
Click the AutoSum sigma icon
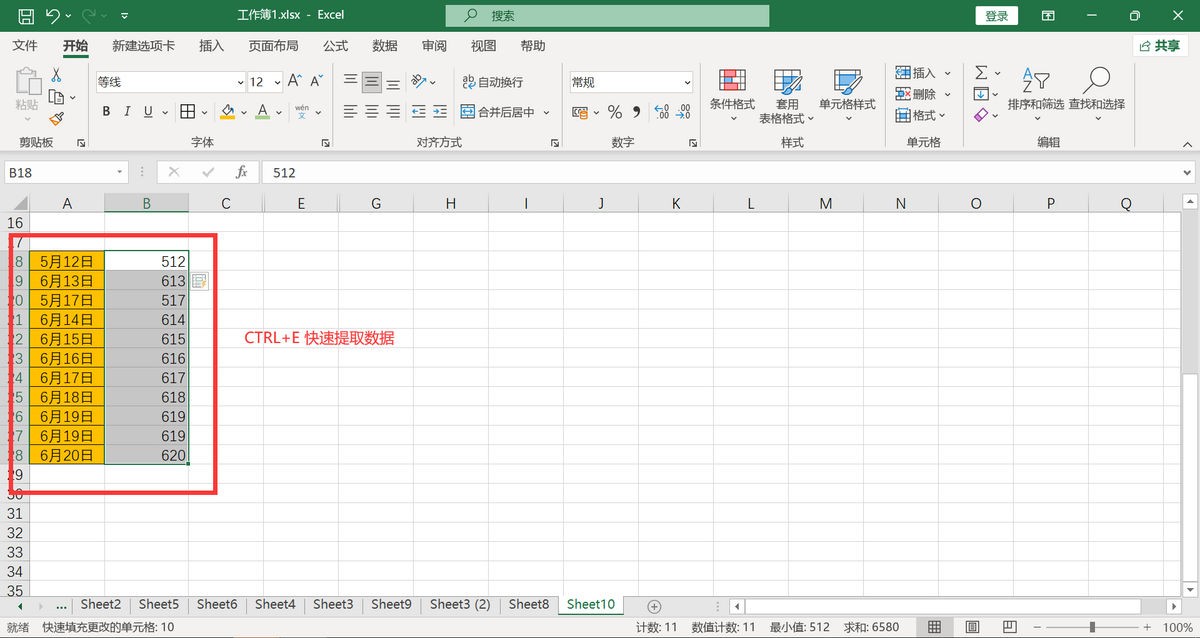pyautogui.click(x=981, y=73)
